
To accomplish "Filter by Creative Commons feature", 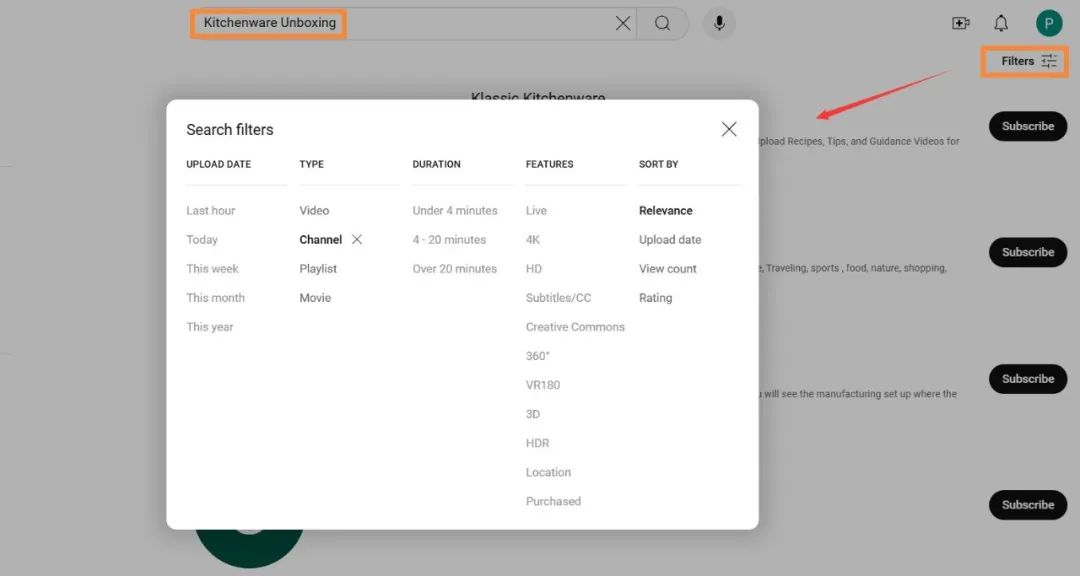I will click(x=575, y=327).
